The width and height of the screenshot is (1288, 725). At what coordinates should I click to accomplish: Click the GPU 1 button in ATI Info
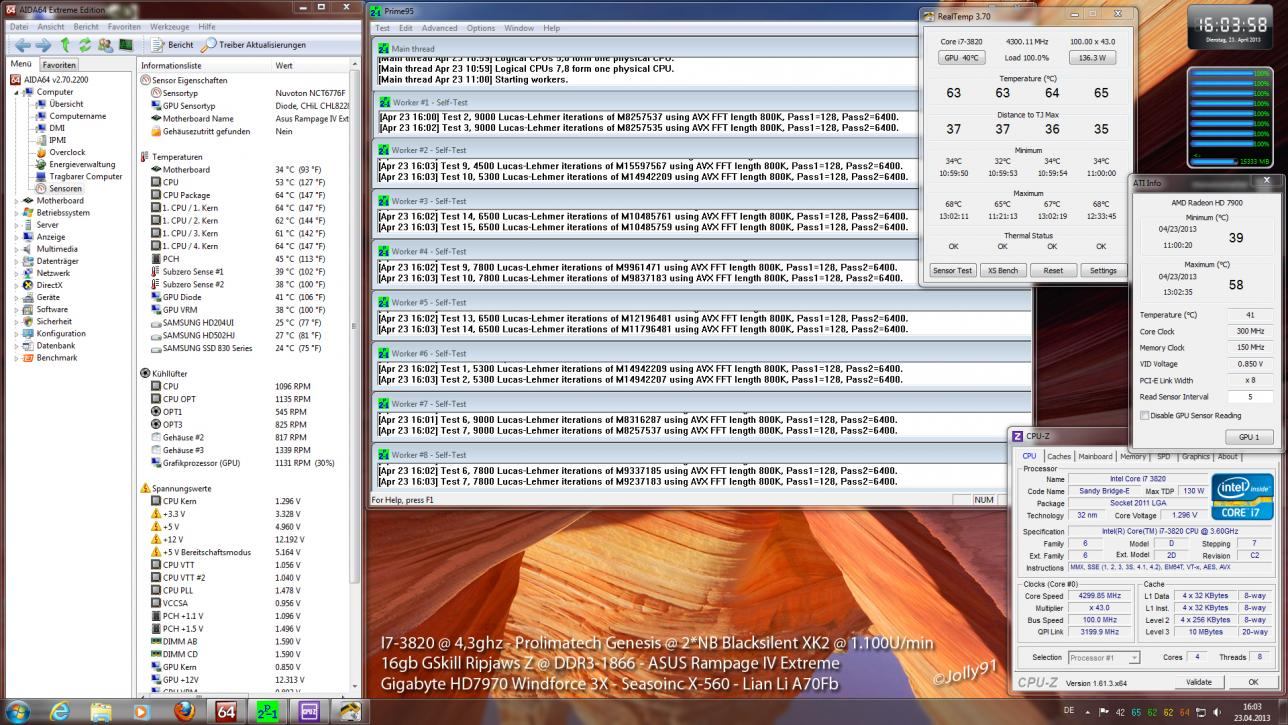click(1249, 437)
